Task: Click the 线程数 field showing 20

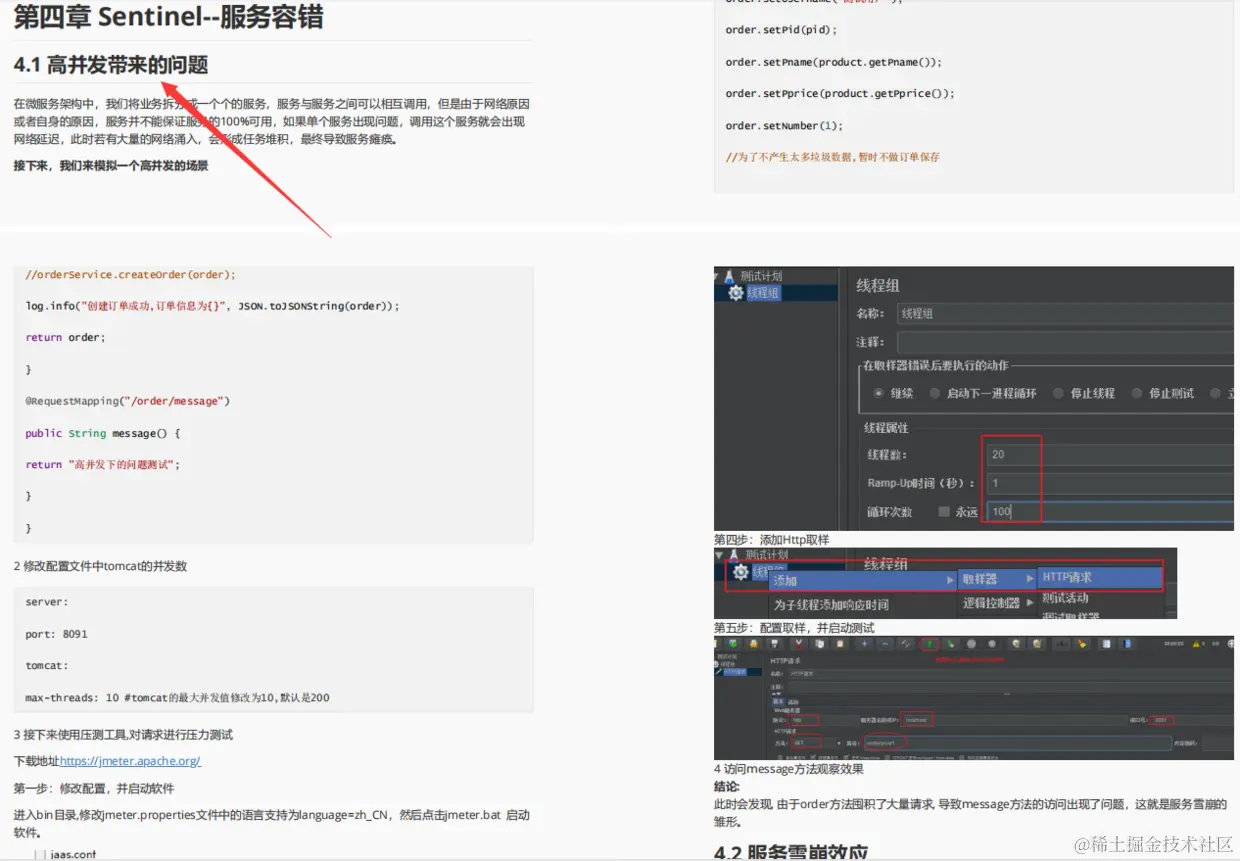Action: pyautogui.click(x=1108, y=454)
